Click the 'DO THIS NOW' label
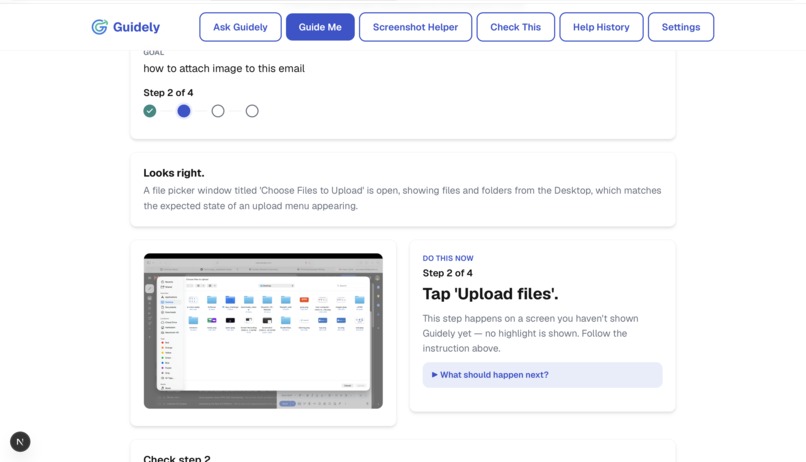 click(x=448, y=258)
